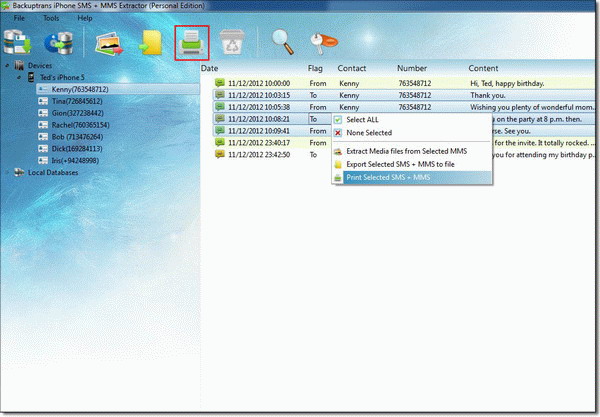This screenshot has width=600, height=417.
Task: Select Dick(169284113) contact
Action: pyautogui.click(x=77, y=148)
